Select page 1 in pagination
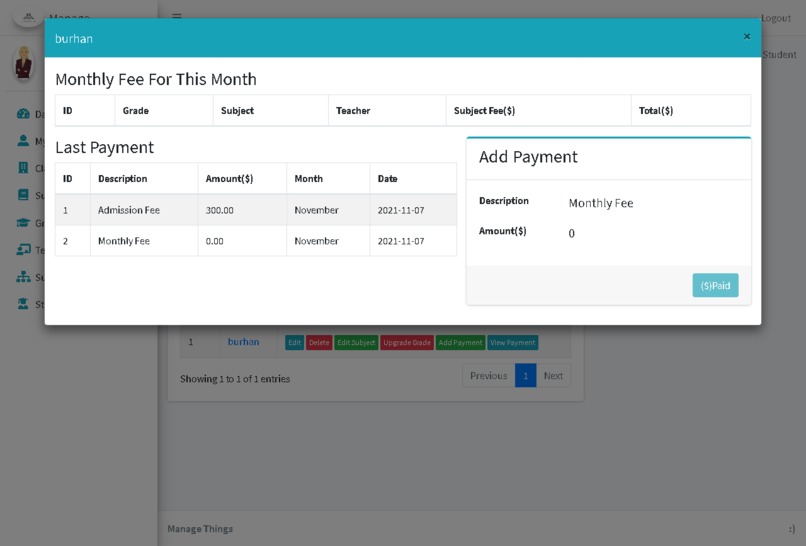Screen dimensions: 806x546 tap(525, 376)
